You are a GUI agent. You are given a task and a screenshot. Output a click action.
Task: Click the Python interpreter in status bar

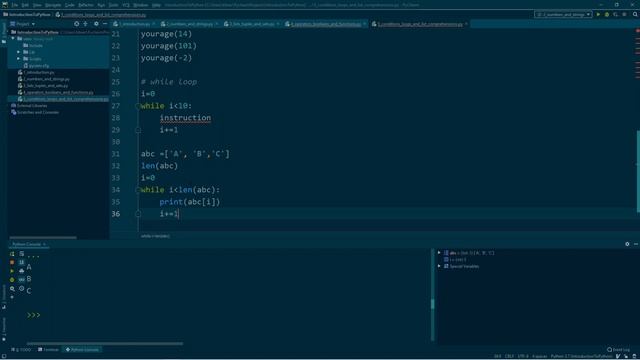click(581, 356)
